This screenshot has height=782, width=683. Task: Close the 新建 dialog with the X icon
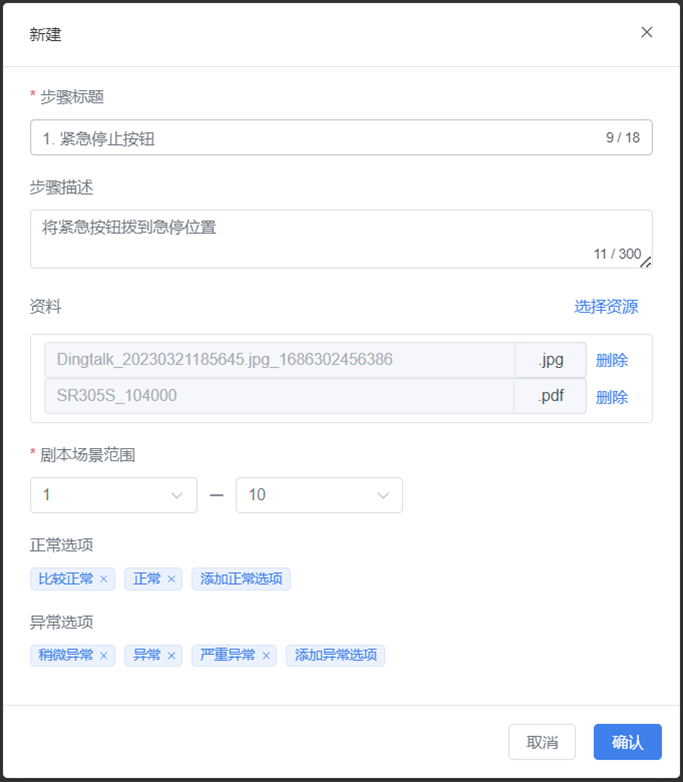point(647,32)
